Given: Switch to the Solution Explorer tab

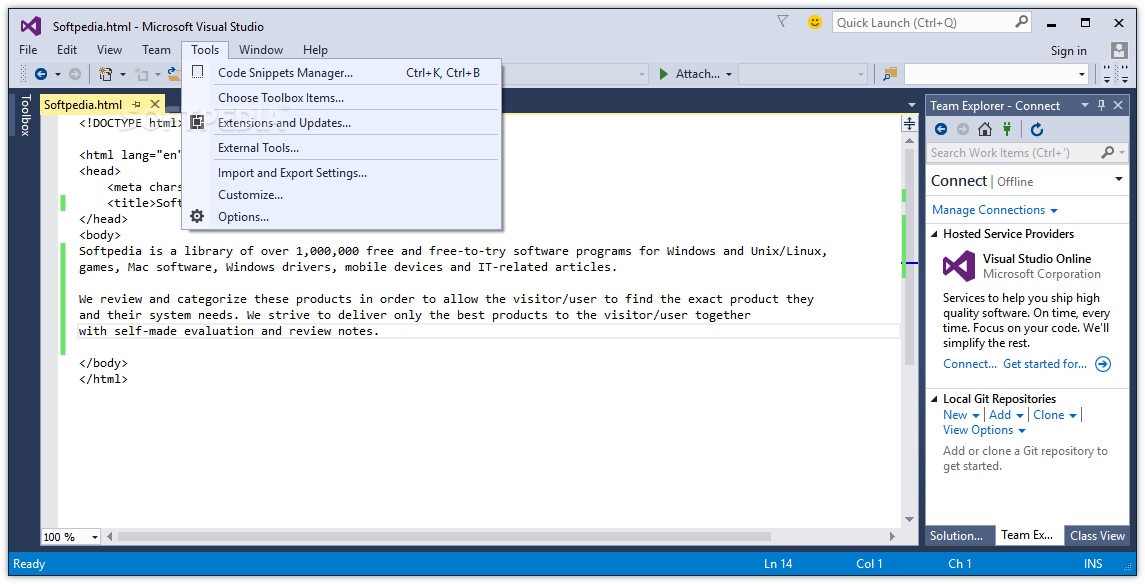Looking at the screenshot, I should tap(960, 536).
